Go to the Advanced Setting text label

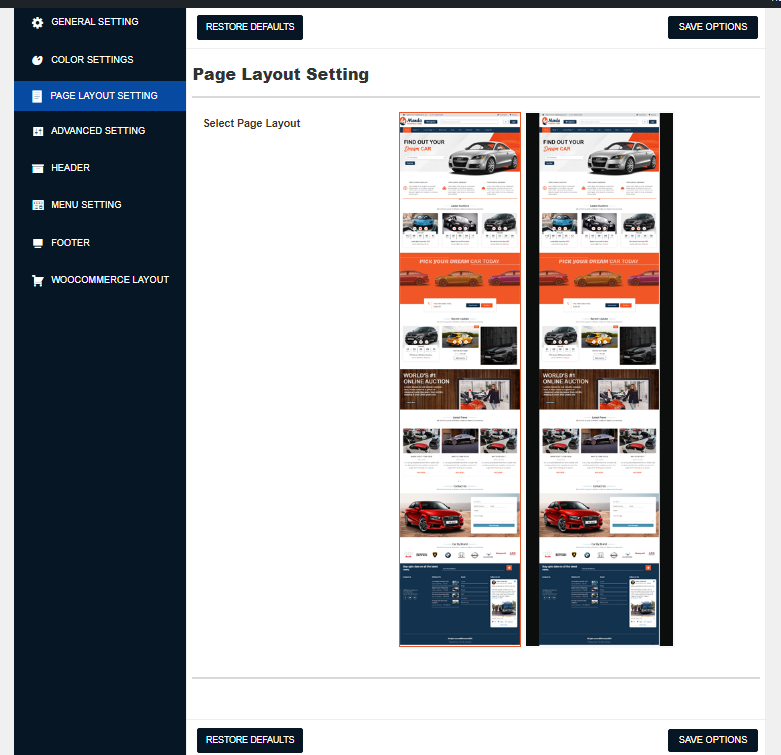98,131
